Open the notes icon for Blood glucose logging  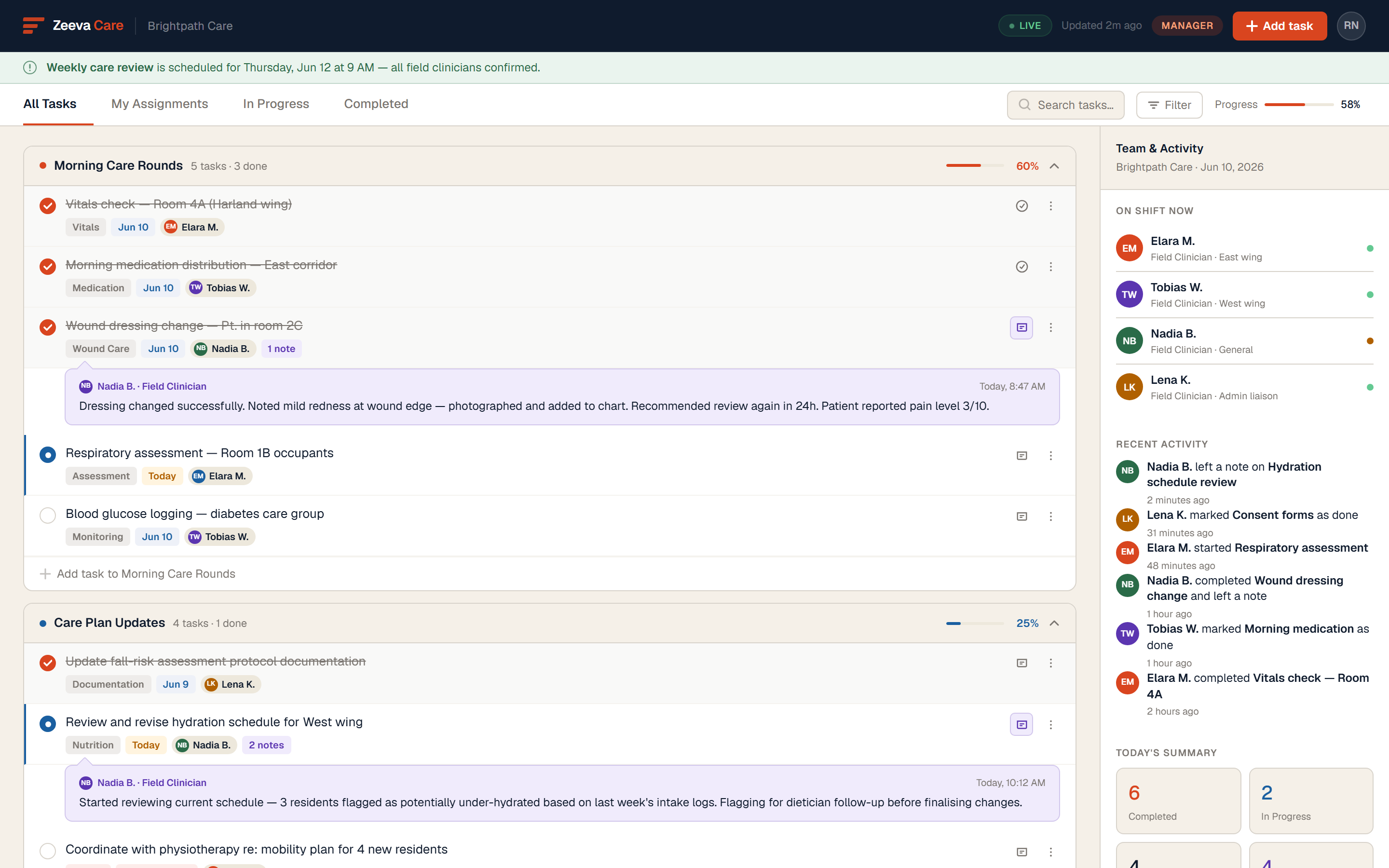click(1021, 516)
